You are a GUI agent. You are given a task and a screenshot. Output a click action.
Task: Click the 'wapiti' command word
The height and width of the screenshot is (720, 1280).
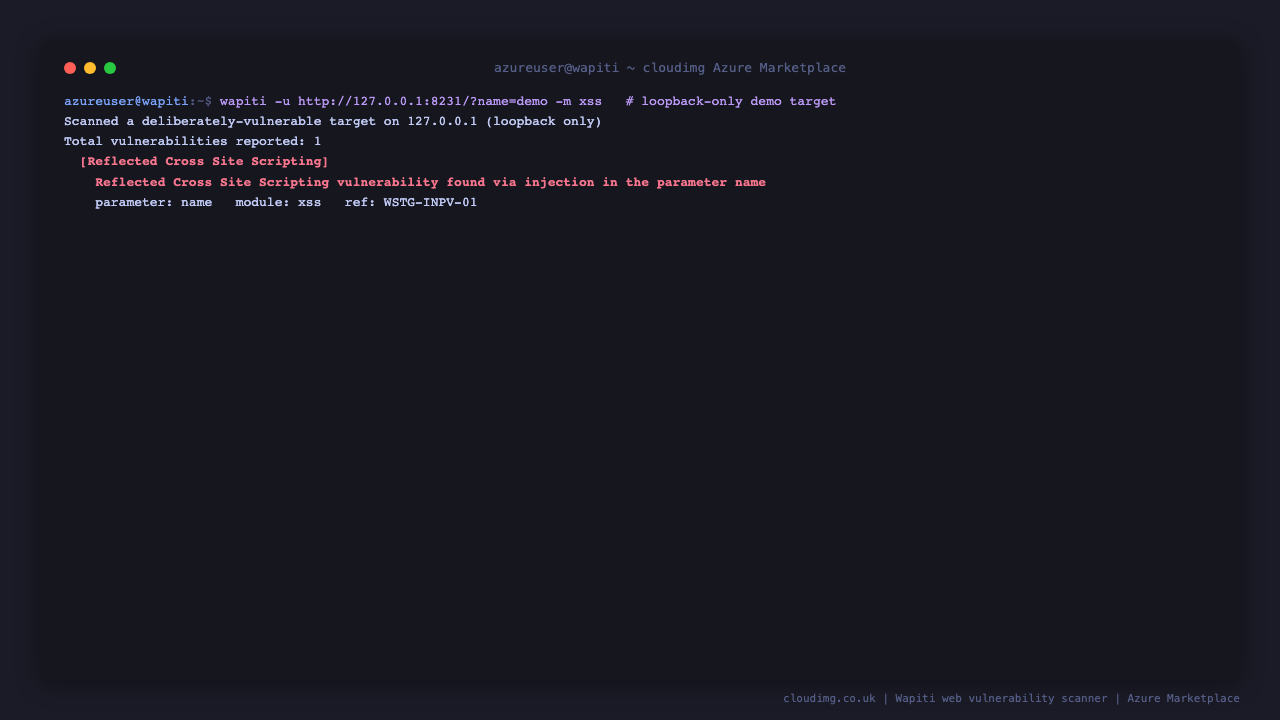pos(243,101)
